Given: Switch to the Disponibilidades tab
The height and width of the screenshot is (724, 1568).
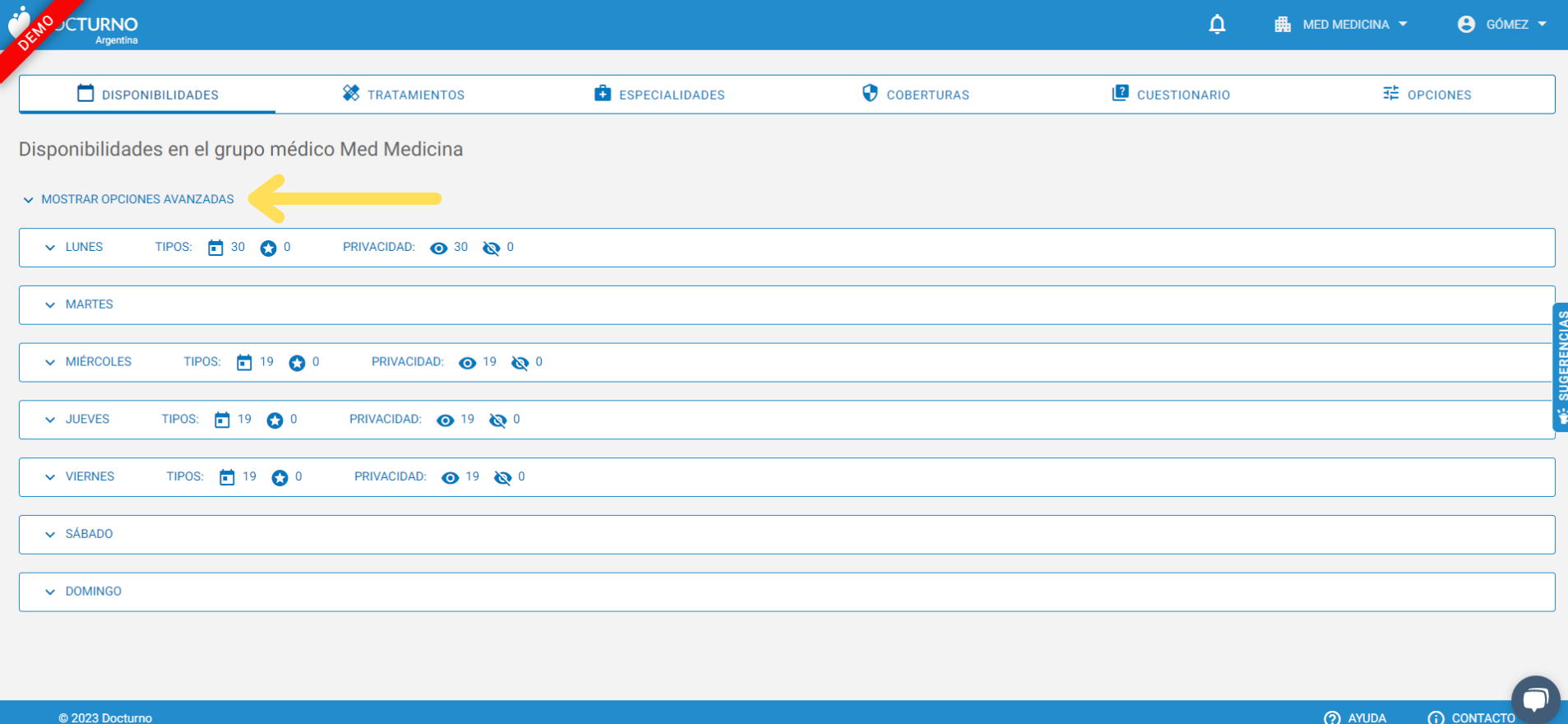Looking at the screenshot, I should coord(147,95).
